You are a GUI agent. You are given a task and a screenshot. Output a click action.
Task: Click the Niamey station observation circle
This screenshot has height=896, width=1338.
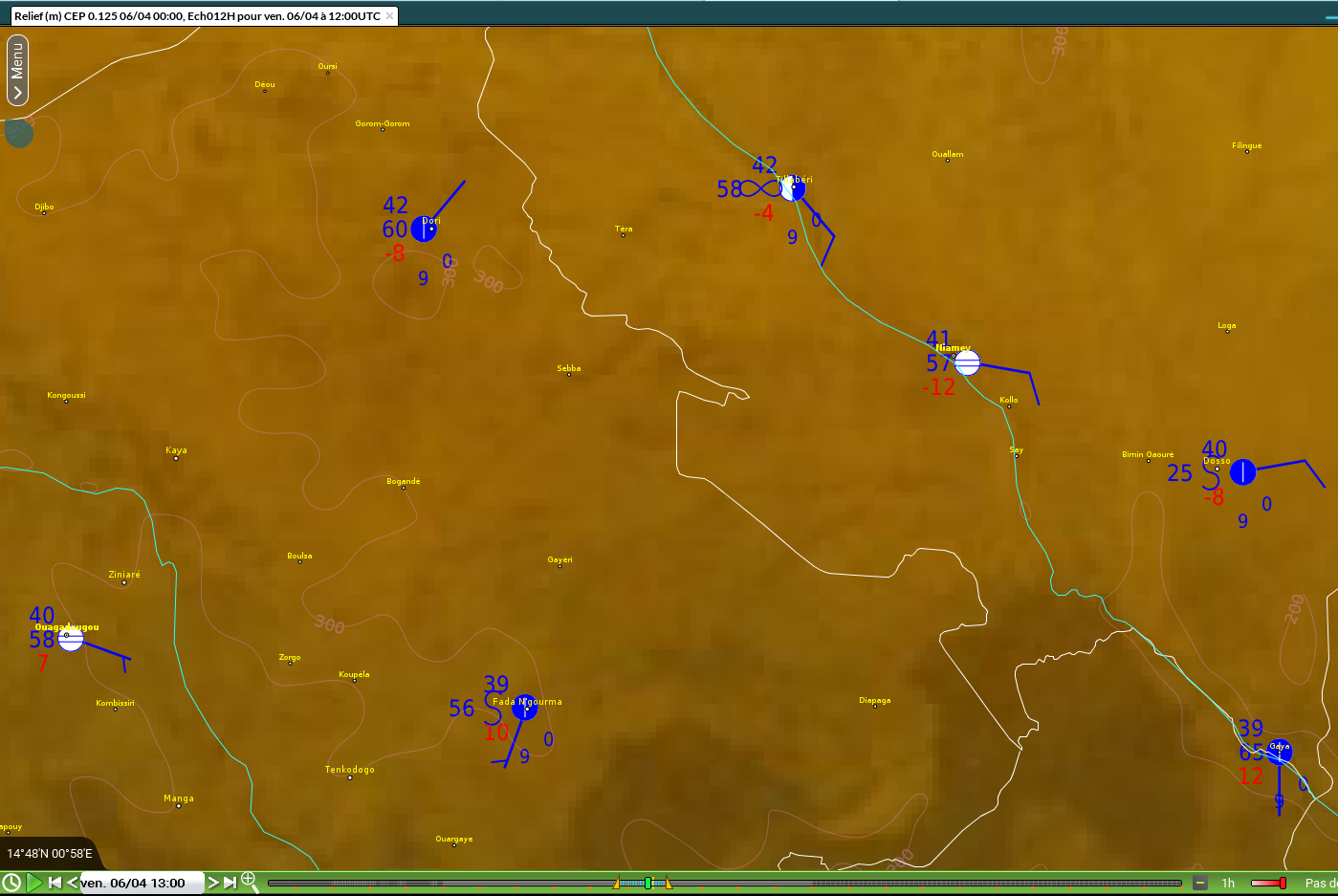[967, 363]
